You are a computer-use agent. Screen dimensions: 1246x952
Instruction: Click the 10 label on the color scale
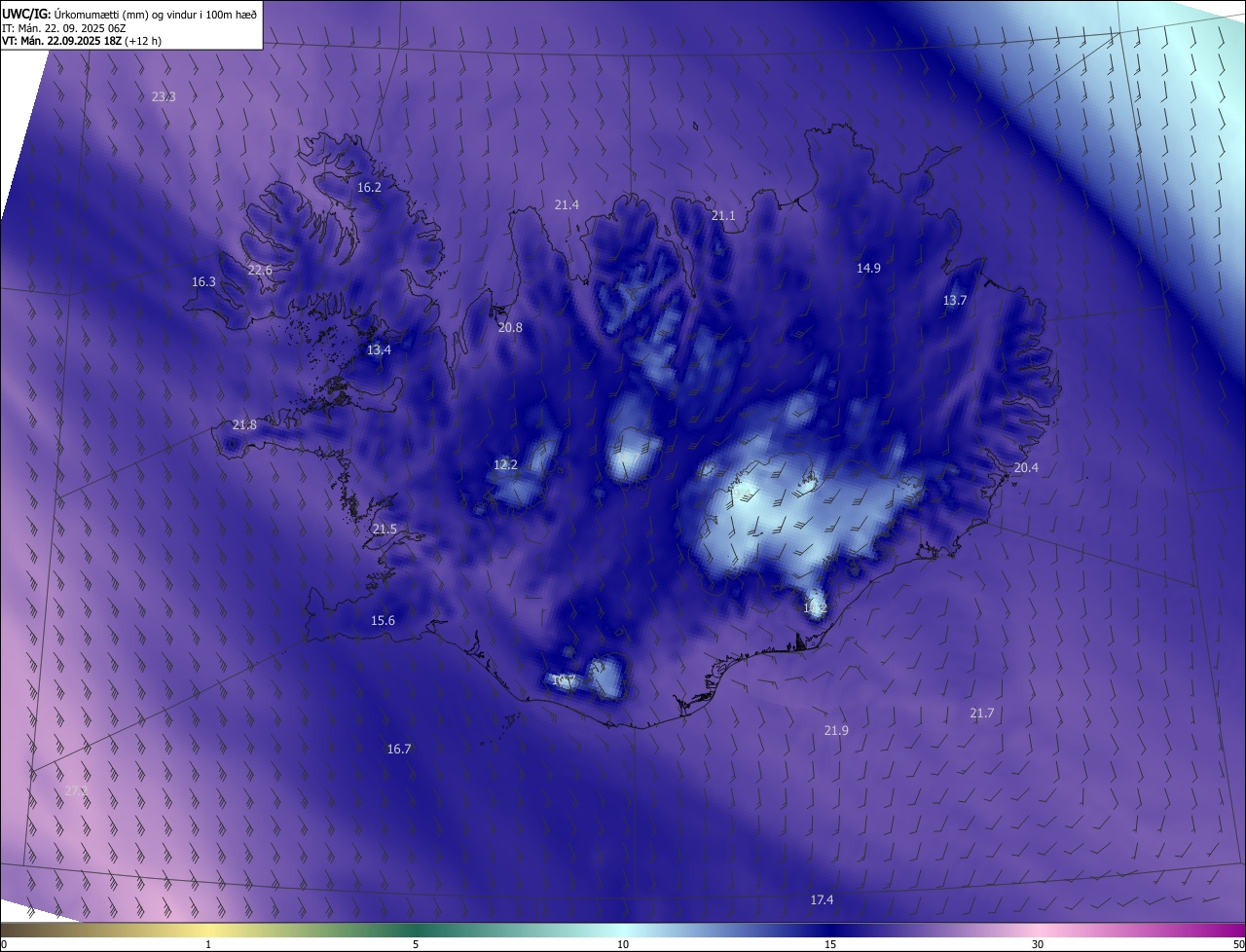pos(623,944)
